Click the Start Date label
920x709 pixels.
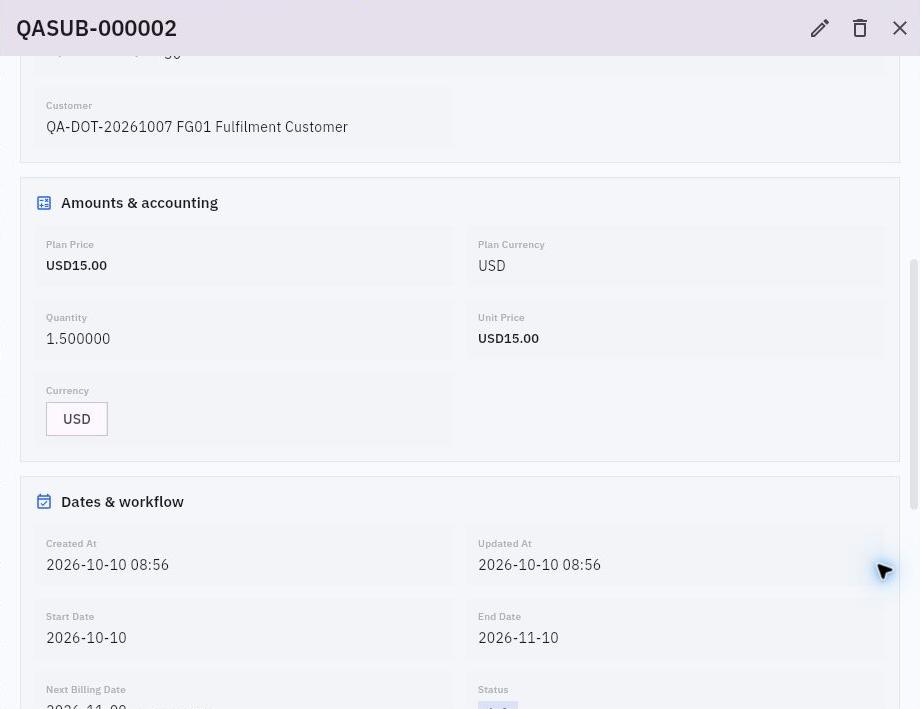(70, 617)
